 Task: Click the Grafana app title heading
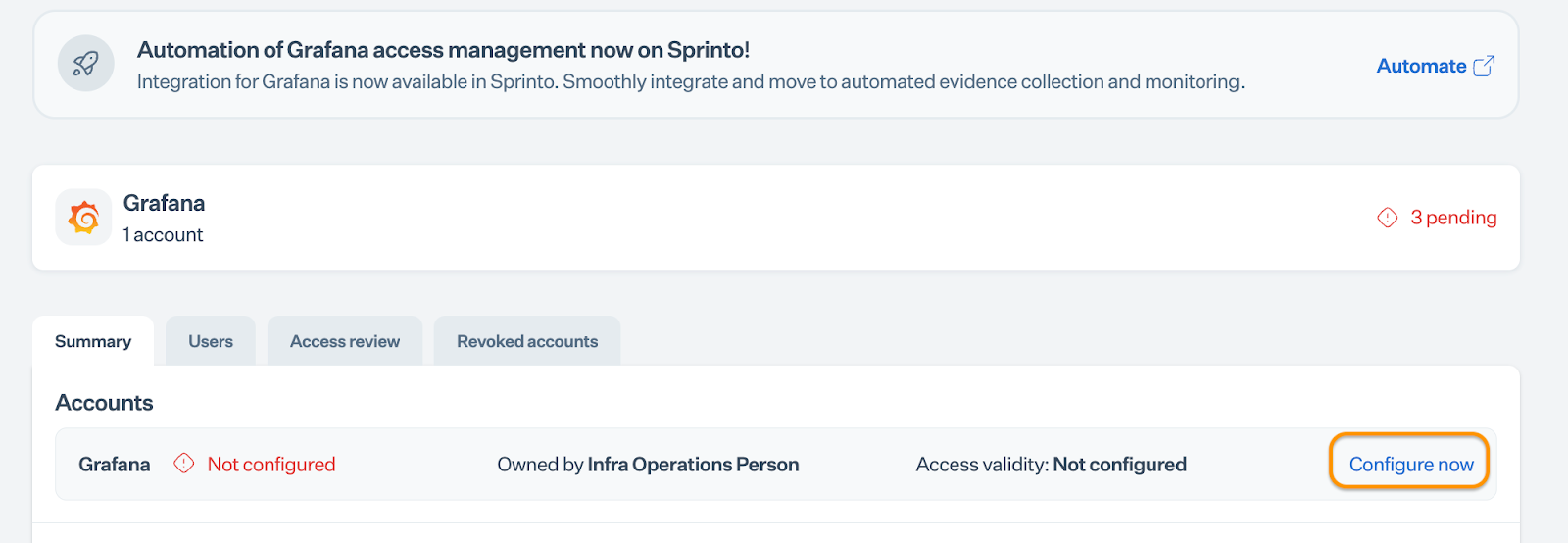pyautogui.click(x=164, y=203)
